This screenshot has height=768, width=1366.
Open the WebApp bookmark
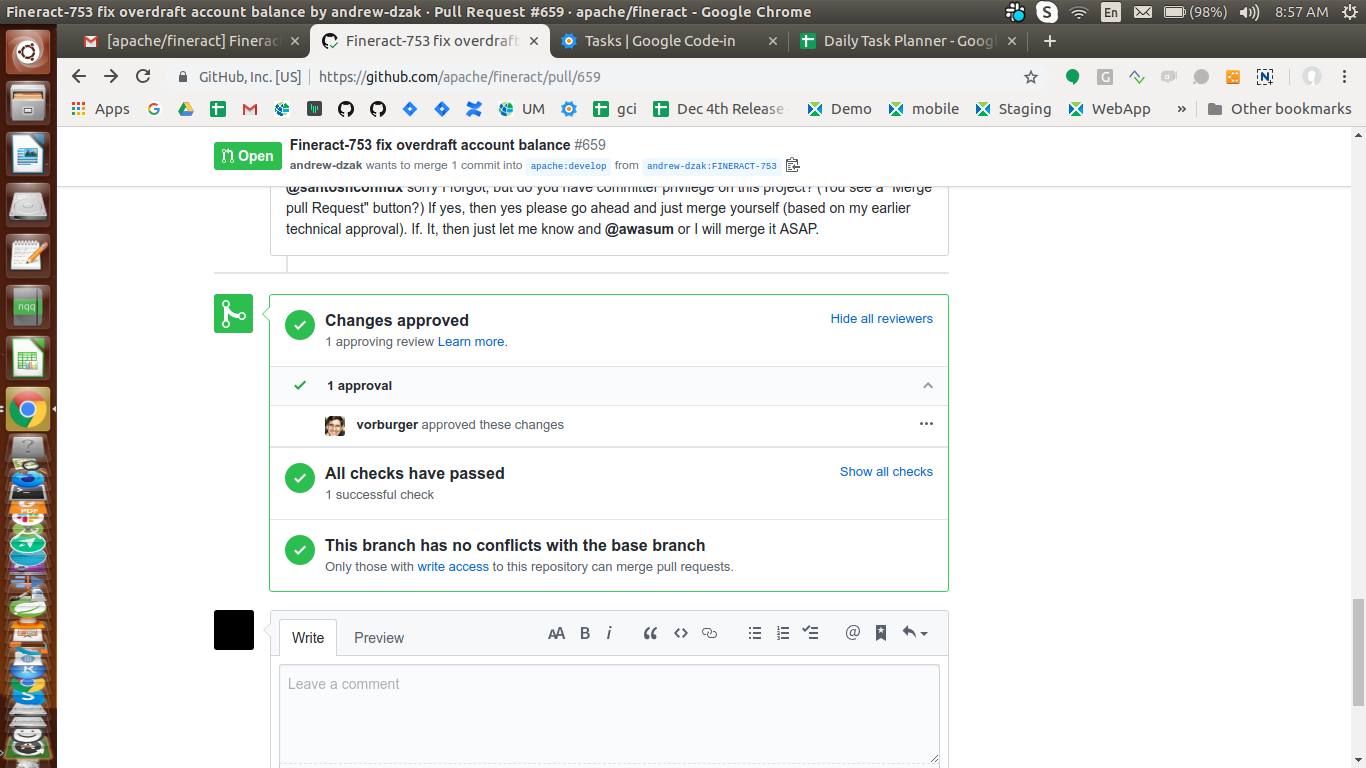click(1110, 109)
